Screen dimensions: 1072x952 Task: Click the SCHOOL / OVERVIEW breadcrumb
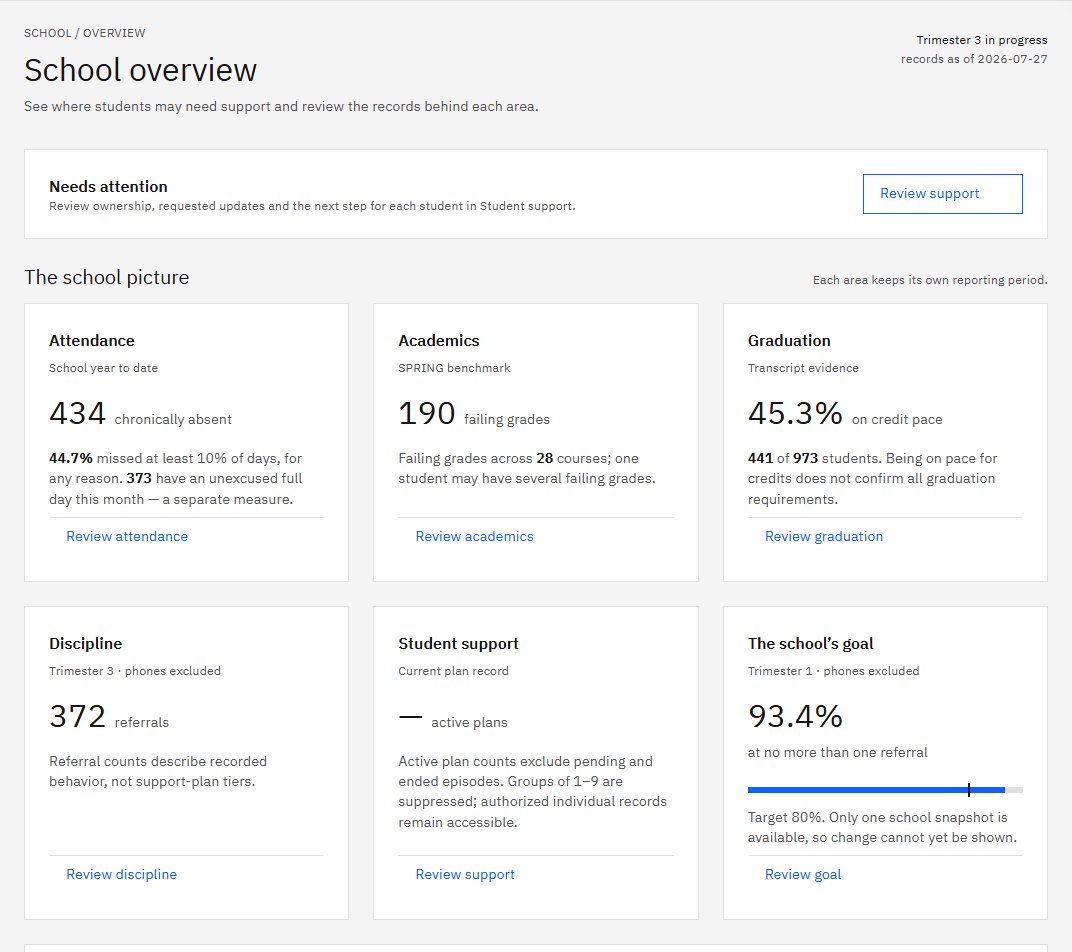point(85,33)
